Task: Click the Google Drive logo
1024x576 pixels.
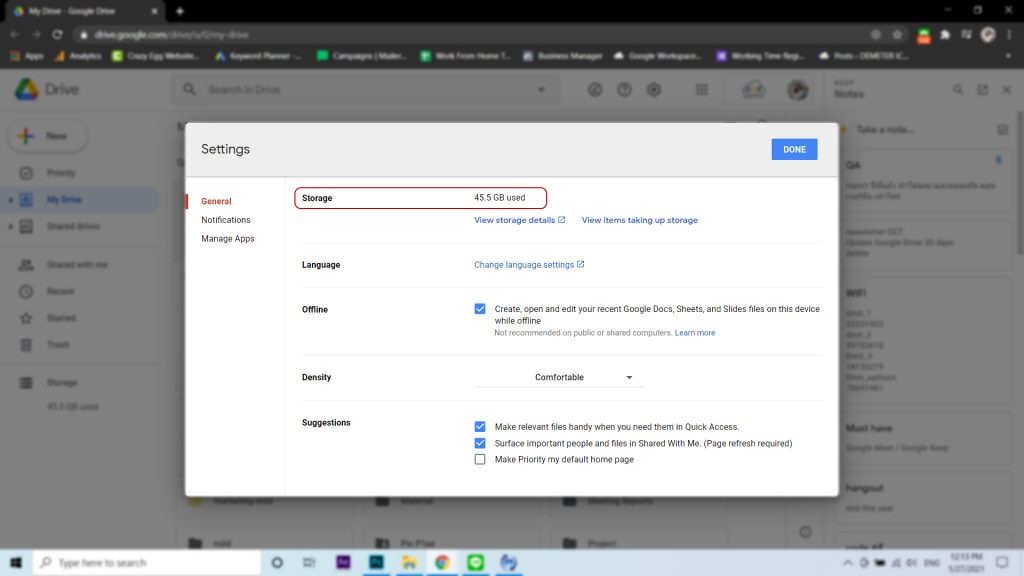Action: tap(27, 89)
